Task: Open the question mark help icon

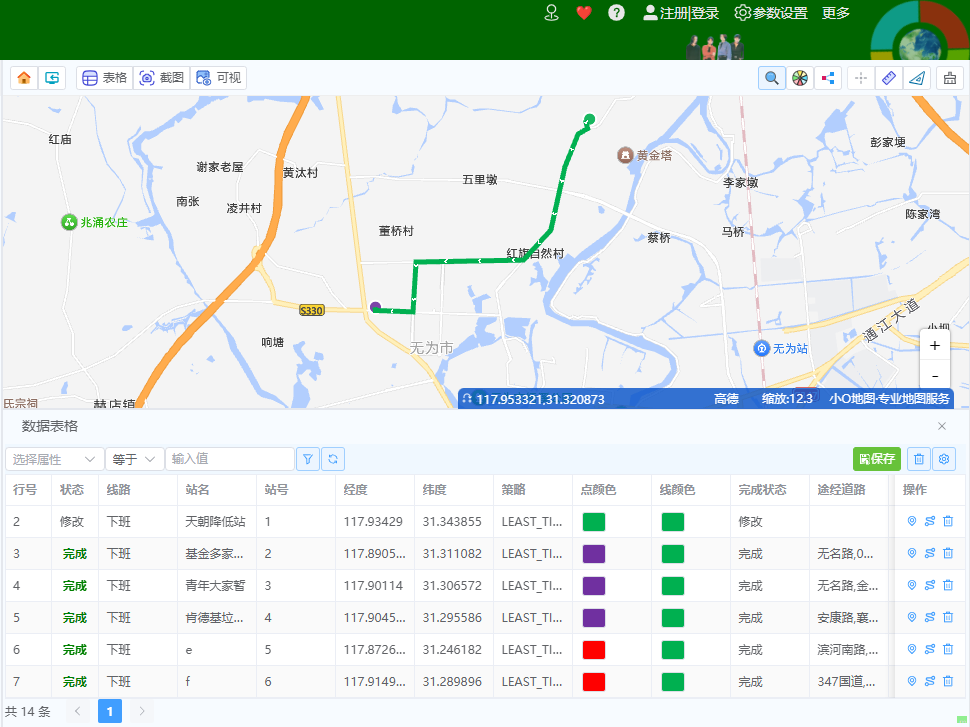Action: 616,12
